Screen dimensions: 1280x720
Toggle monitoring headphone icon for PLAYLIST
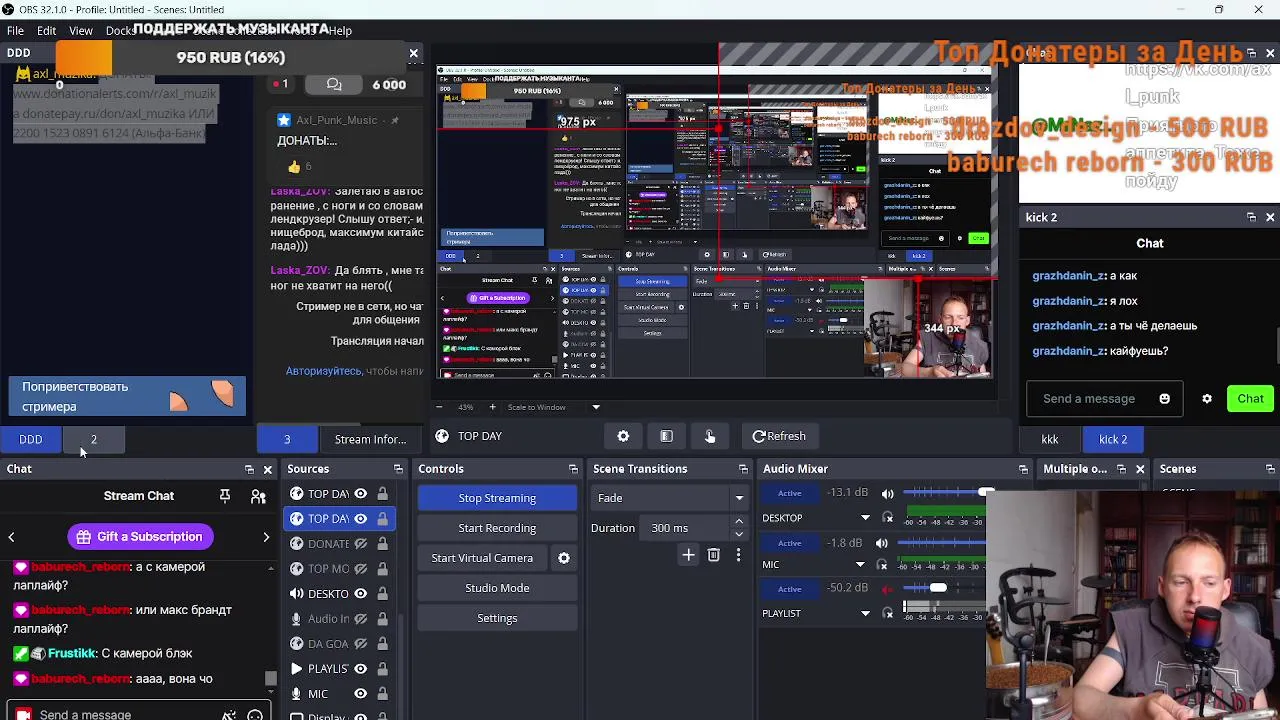887,613
